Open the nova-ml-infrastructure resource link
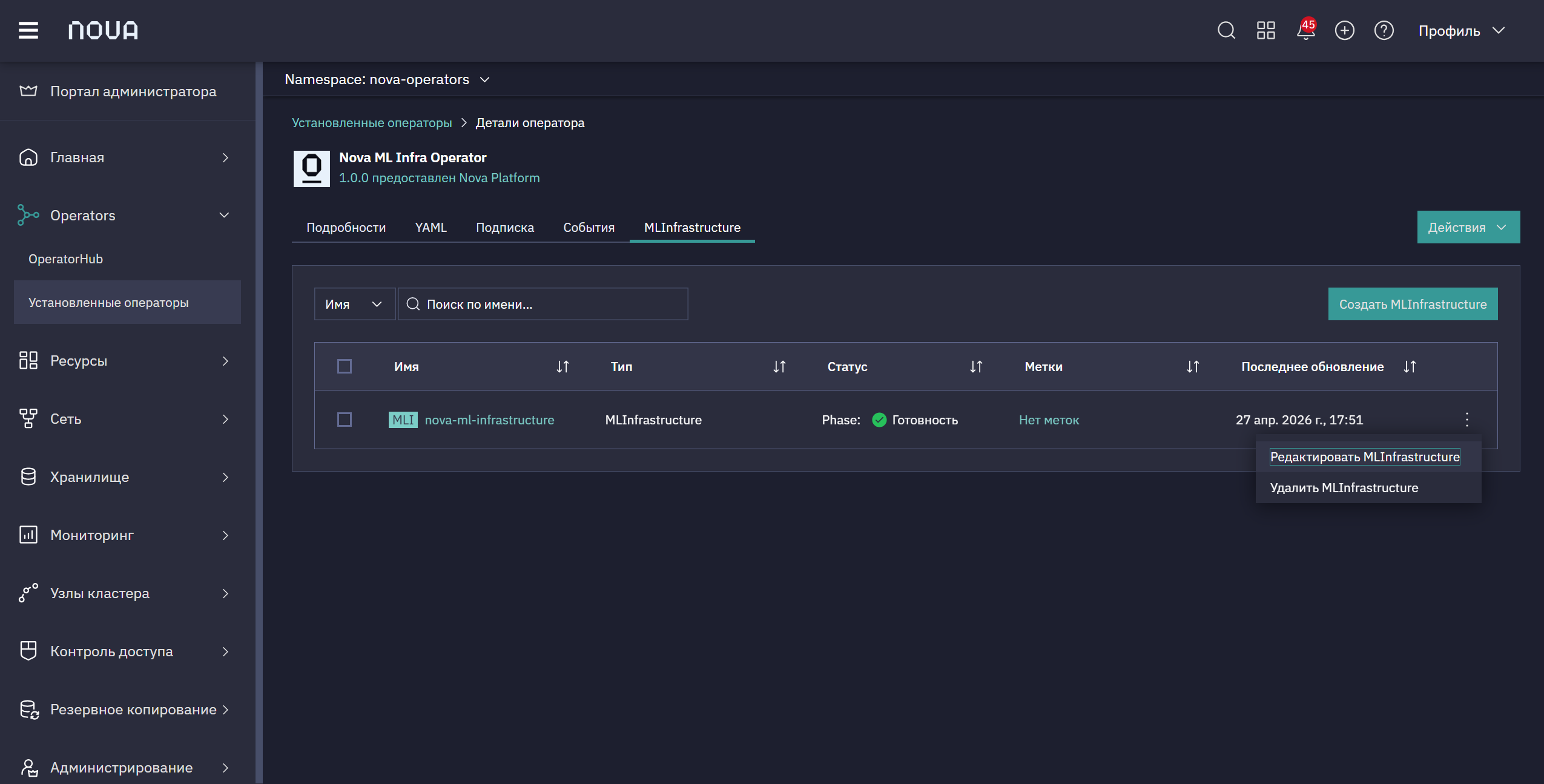The image size is (1544, 784). 489,420
